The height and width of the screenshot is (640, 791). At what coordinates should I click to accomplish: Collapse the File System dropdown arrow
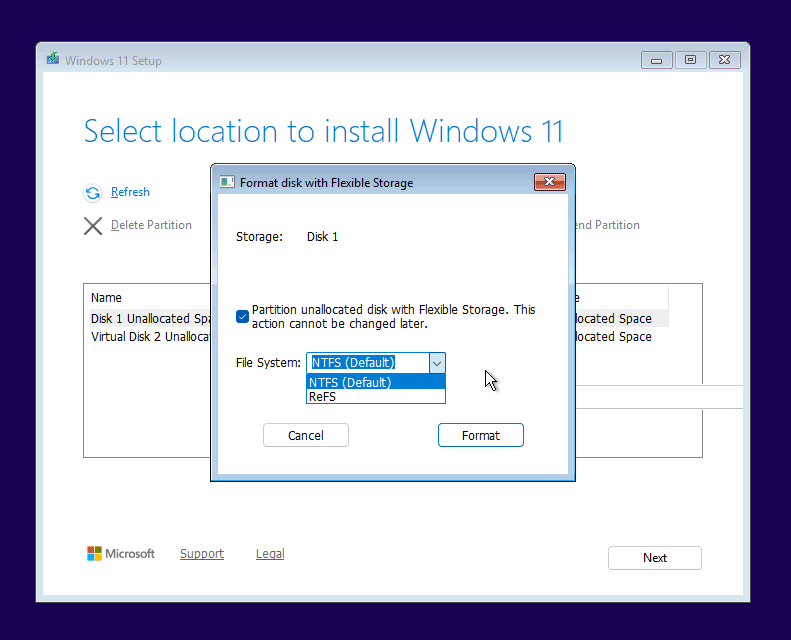pos(436,363)
